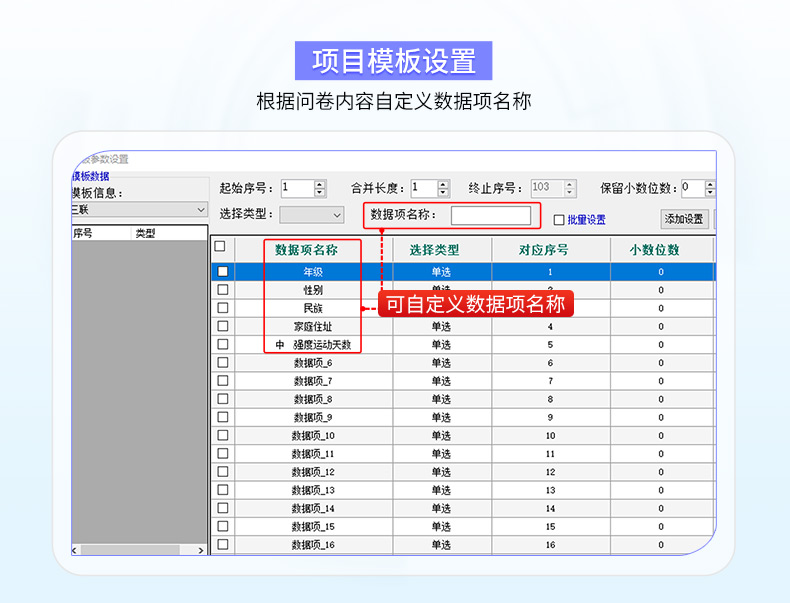Click the 数据项名称 column header

pyautogui.click(x=313, y=249)
